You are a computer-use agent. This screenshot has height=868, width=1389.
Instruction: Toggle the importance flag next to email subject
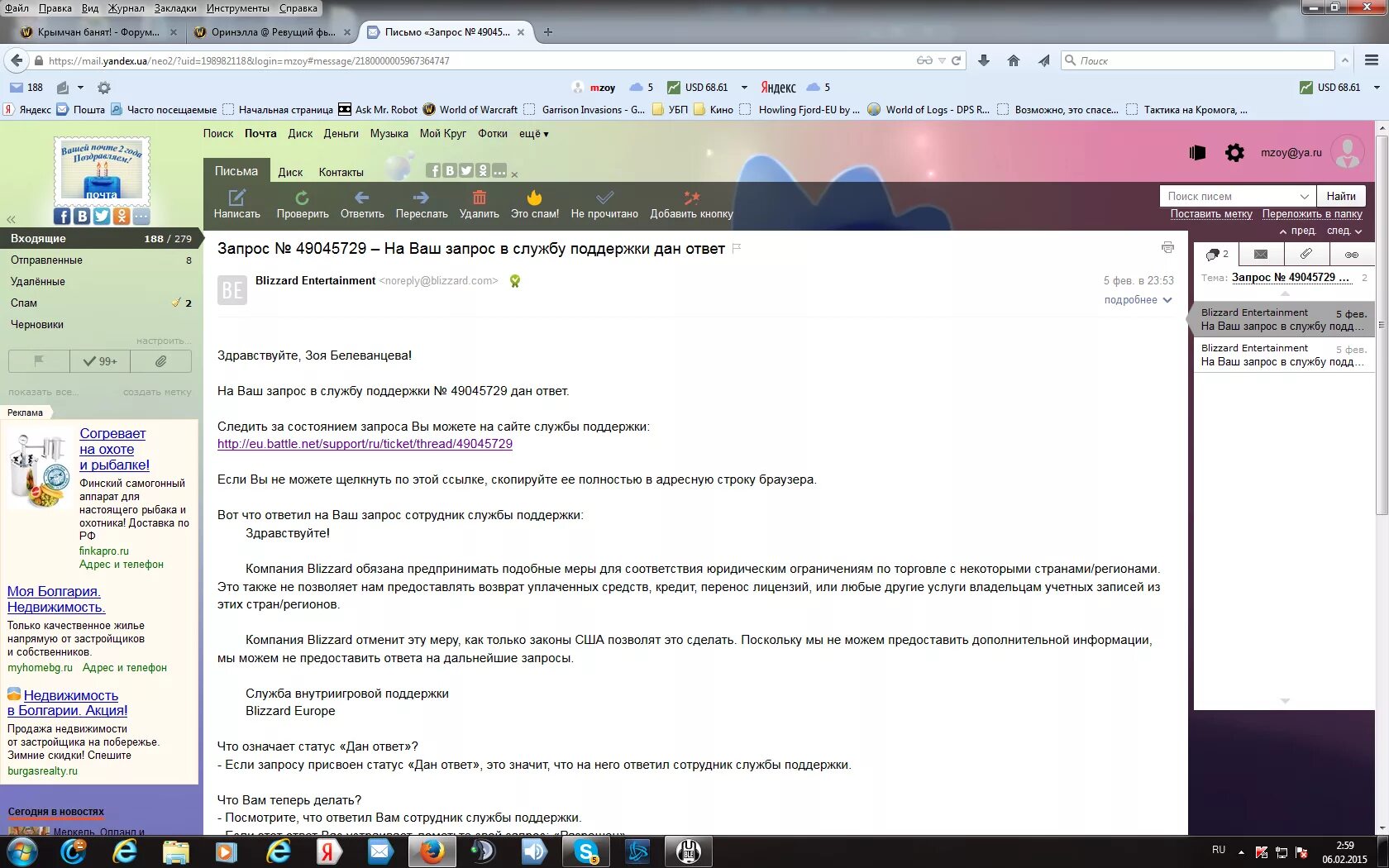[x=737, y=248]
